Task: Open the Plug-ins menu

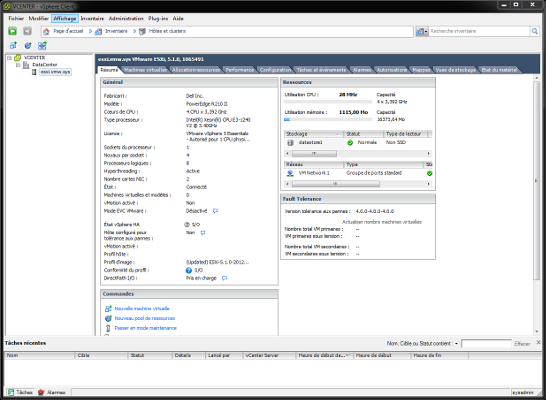Action: point(158,18)
